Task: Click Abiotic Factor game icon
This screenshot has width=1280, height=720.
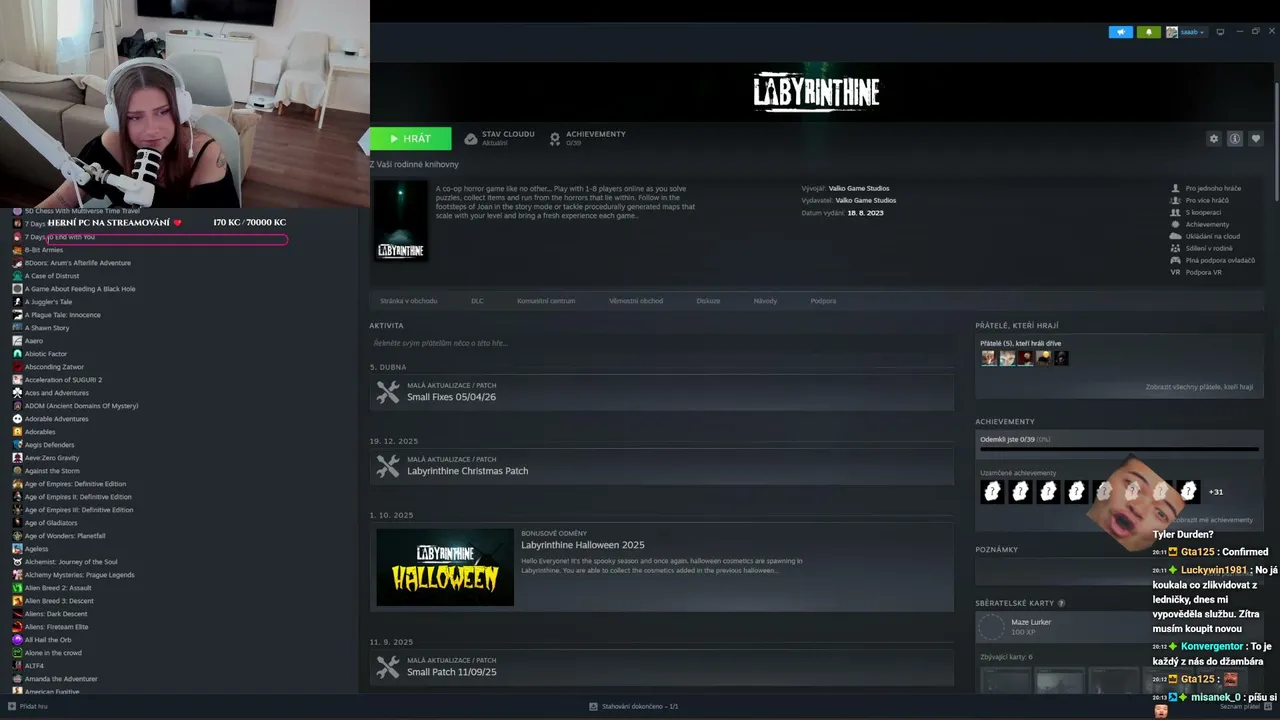Action: pos(17,354)
